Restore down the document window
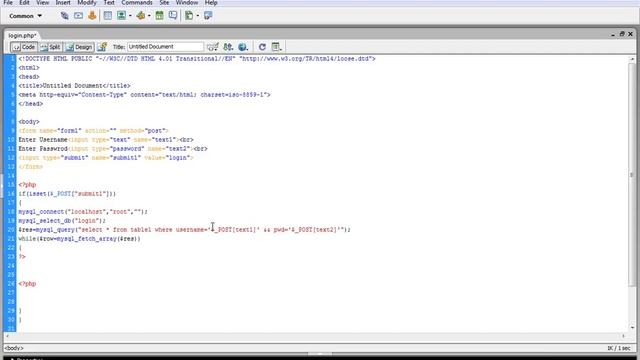The width and height of the screenshot is (640, 360). (622, 34)
